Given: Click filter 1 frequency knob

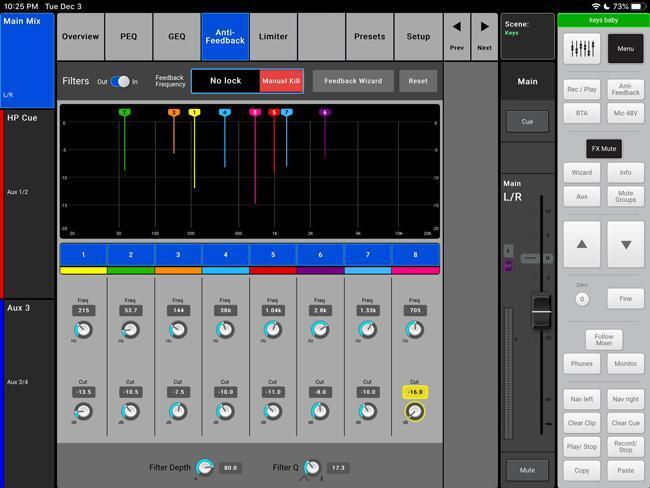Looking at the screenshot, I should pos(83,330).
